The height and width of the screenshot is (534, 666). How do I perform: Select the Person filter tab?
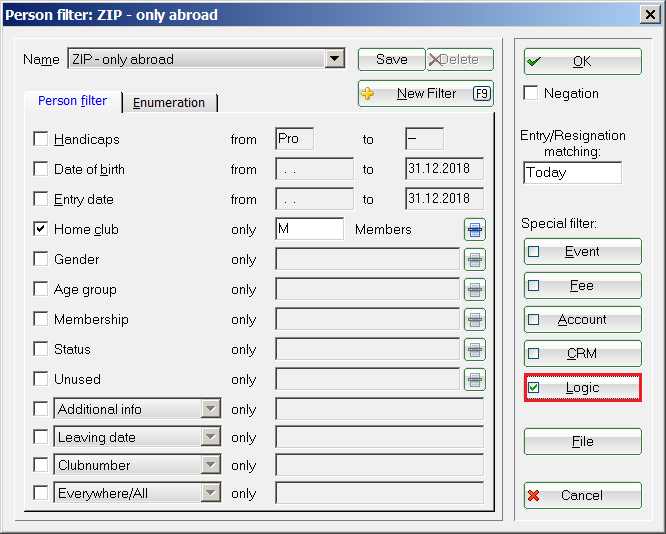click(x=72, y=101)
